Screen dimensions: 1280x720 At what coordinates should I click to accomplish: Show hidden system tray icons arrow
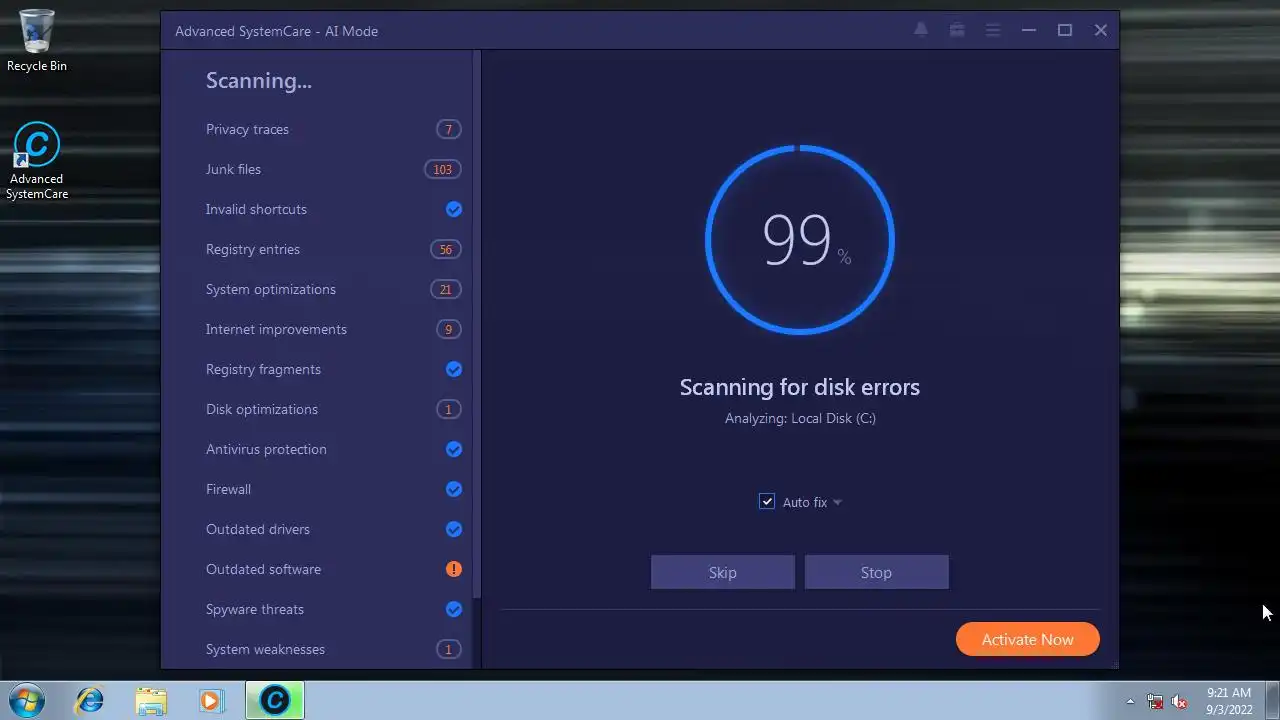[1130, 701]
